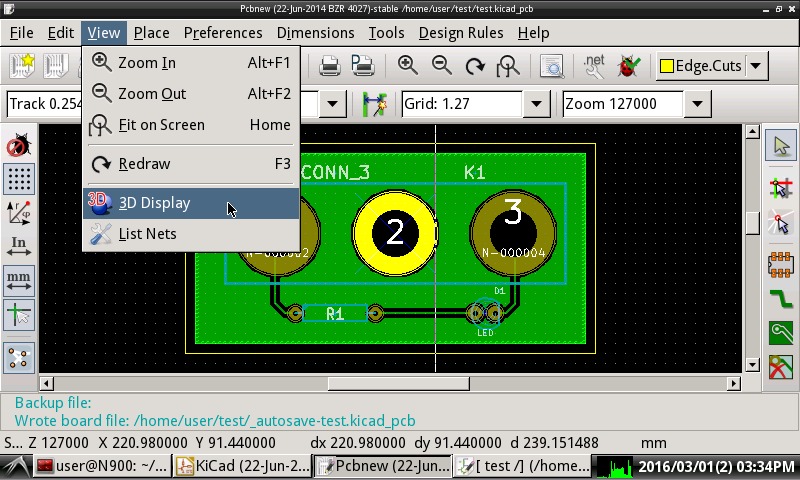The image size is (800, 480).
Task: Open the Place menu
Action: click(x=152, y=33)
